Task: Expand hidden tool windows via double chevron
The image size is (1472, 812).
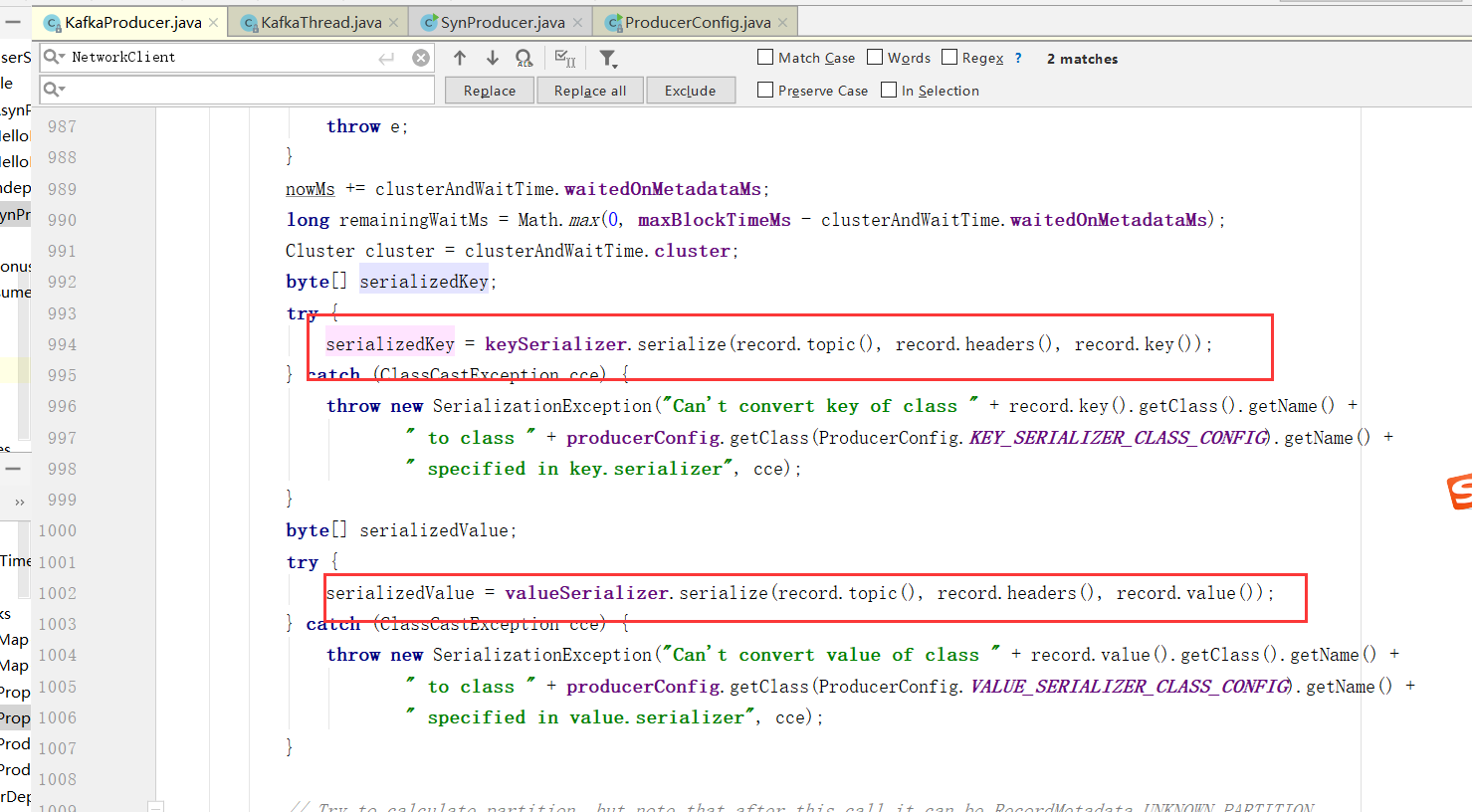Action: [19, 502]
